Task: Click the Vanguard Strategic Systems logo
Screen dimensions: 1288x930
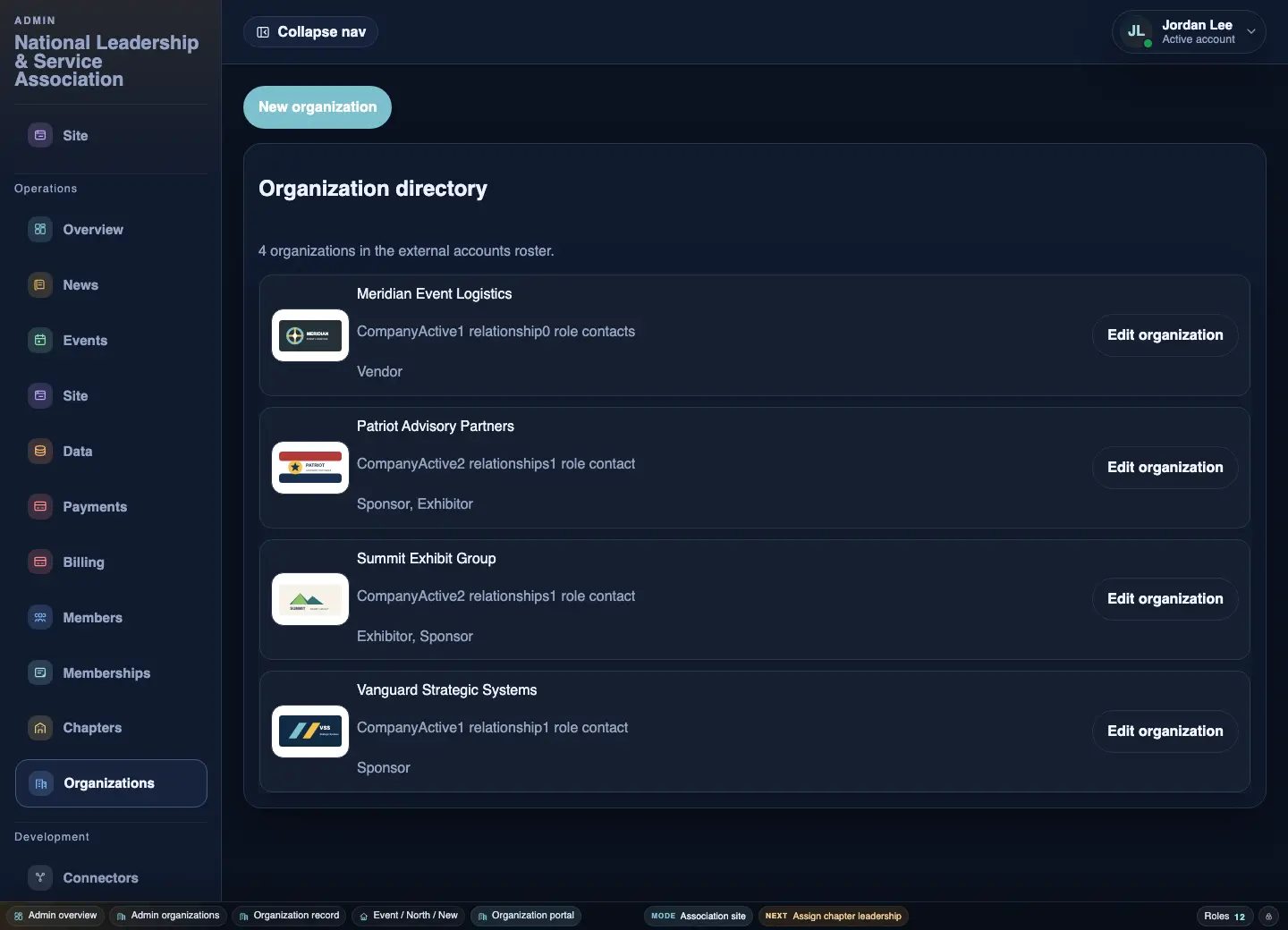Action: (x=310, y=731)
